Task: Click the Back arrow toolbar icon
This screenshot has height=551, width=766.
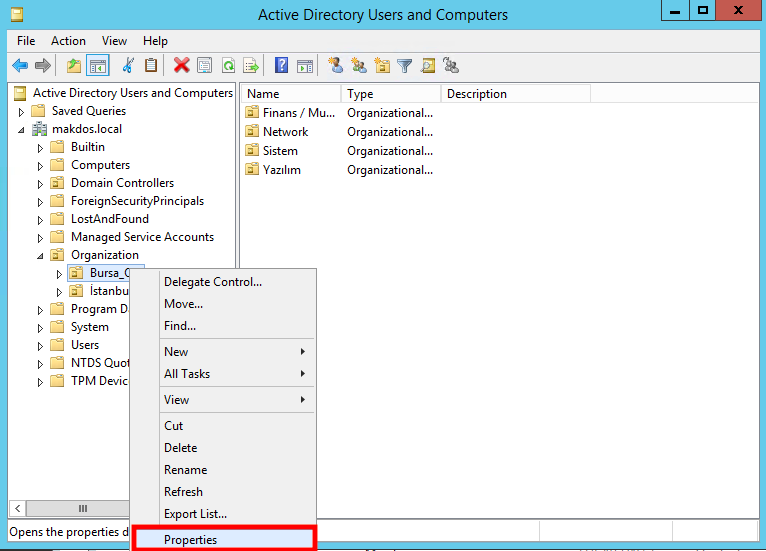Action: (x=20, y=65)
